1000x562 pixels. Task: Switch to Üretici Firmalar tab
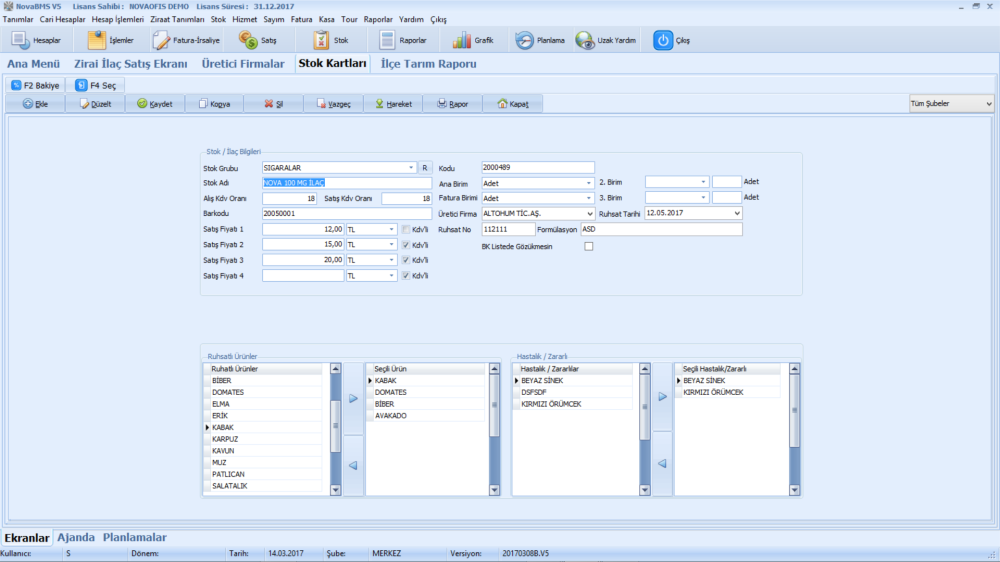(x=243, y=64)
